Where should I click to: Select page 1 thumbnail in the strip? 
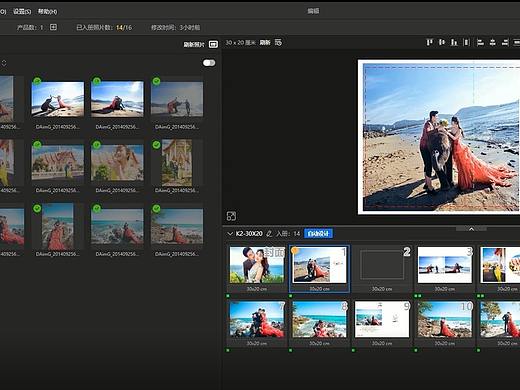tap(319, 265)
